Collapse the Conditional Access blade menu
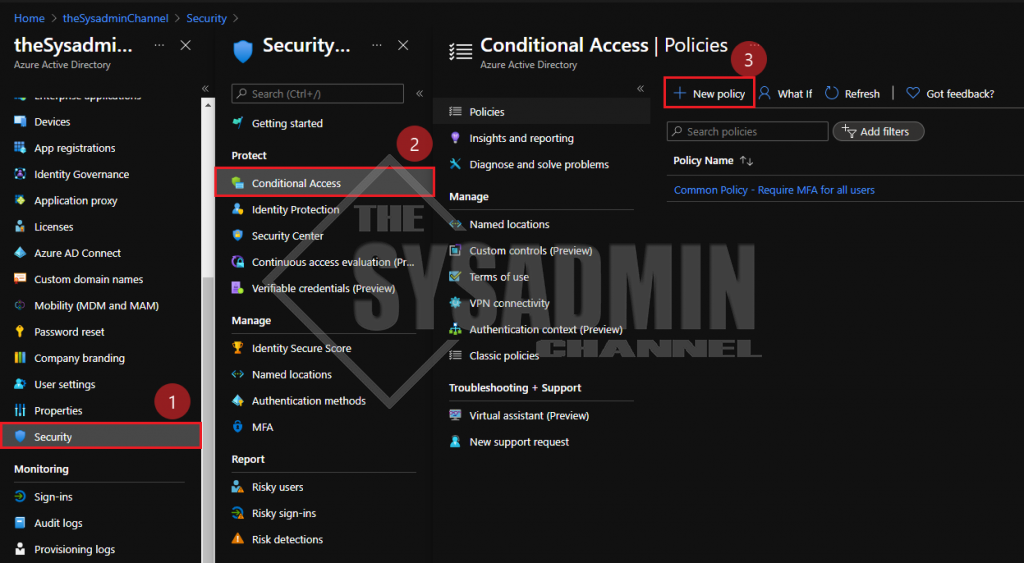Image resolution: width=1024 pixels, height=563 pixels. pyautogui.click(x=641, y=88)
